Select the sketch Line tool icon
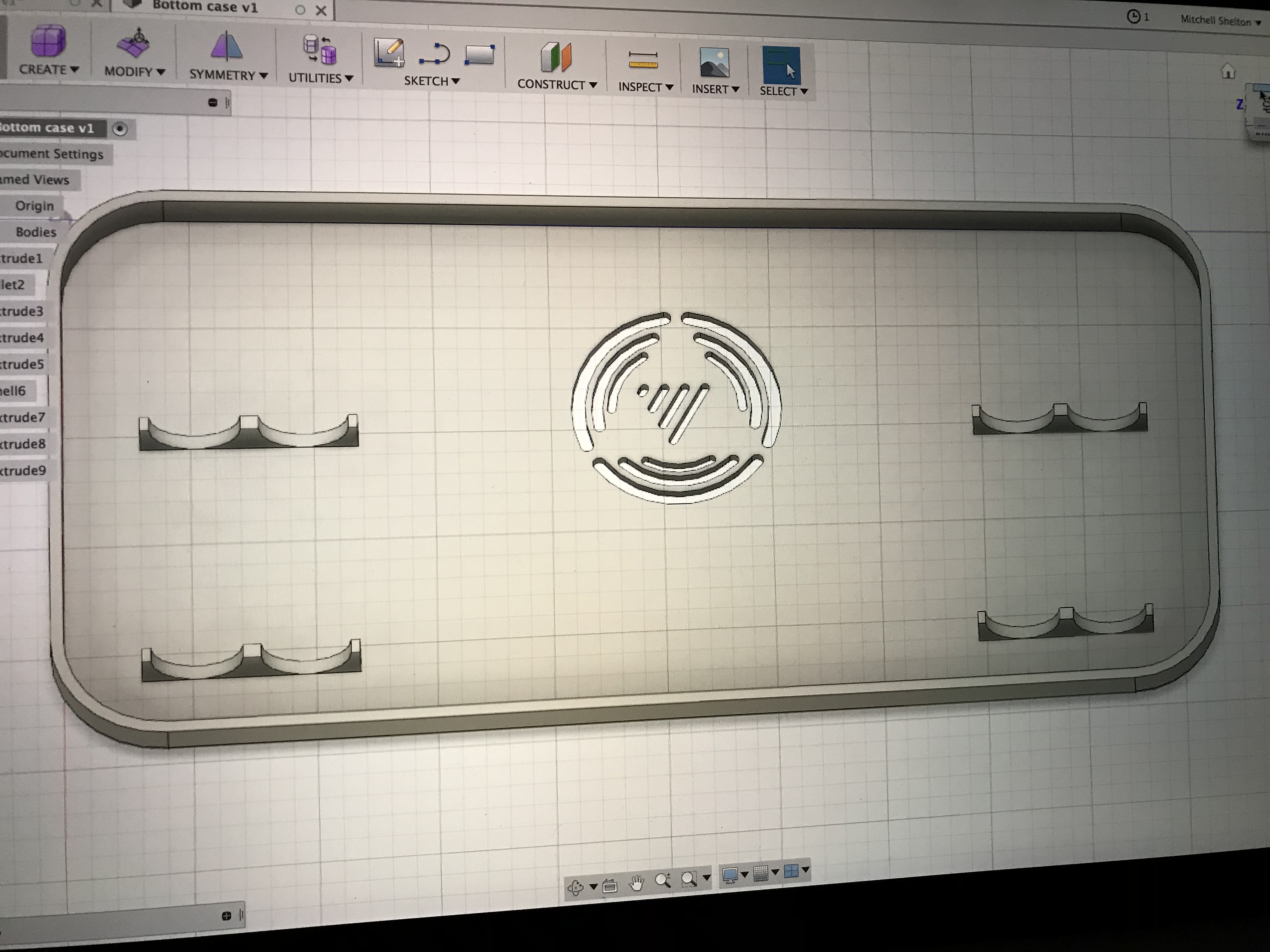The image size is (1270, 952). tap(435, 54)
